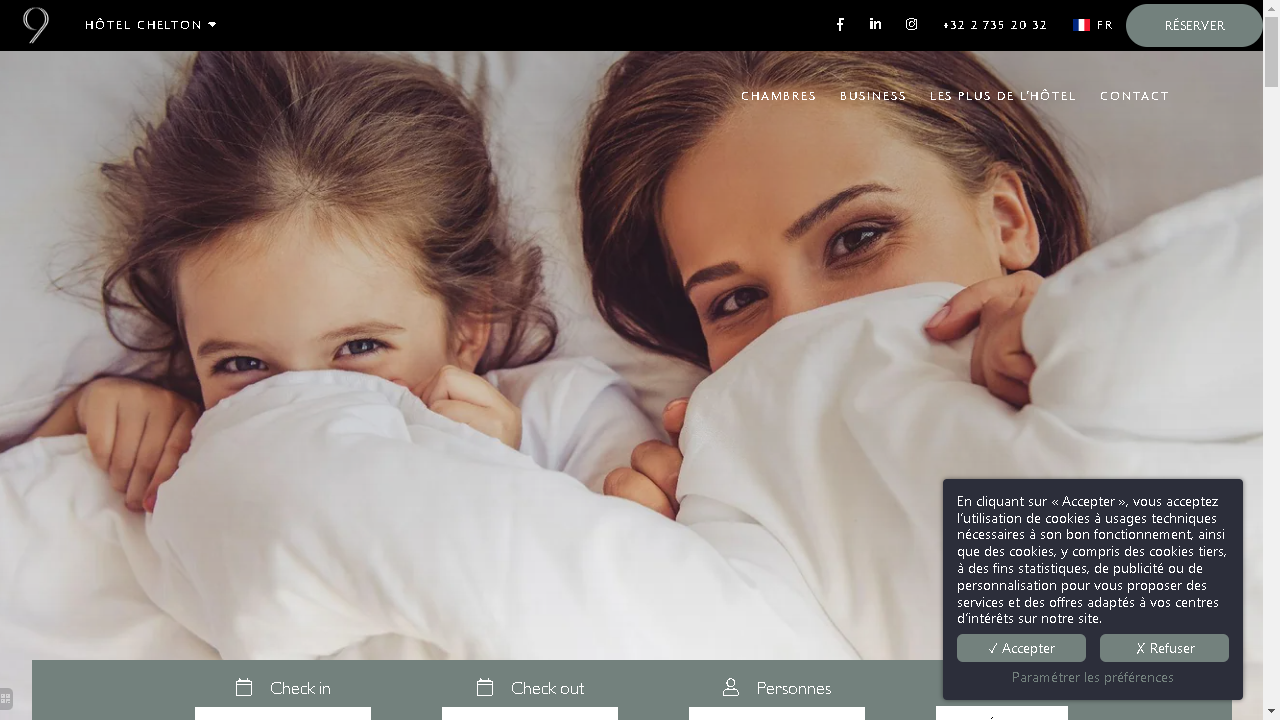Image resolution: width=1280 pixels, height=720 pixels.
Task: Open the LinkedIn page icon
Action: pos(875,24)
